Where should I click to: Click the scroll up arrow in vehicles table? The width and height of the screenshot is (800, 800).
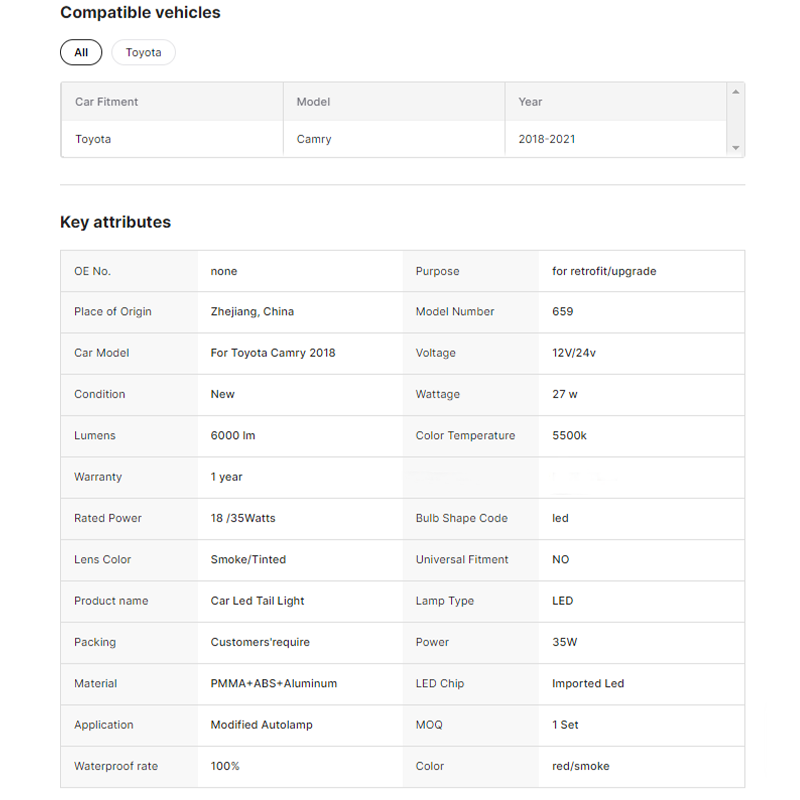pyautogui.click(x=736, y=92)
